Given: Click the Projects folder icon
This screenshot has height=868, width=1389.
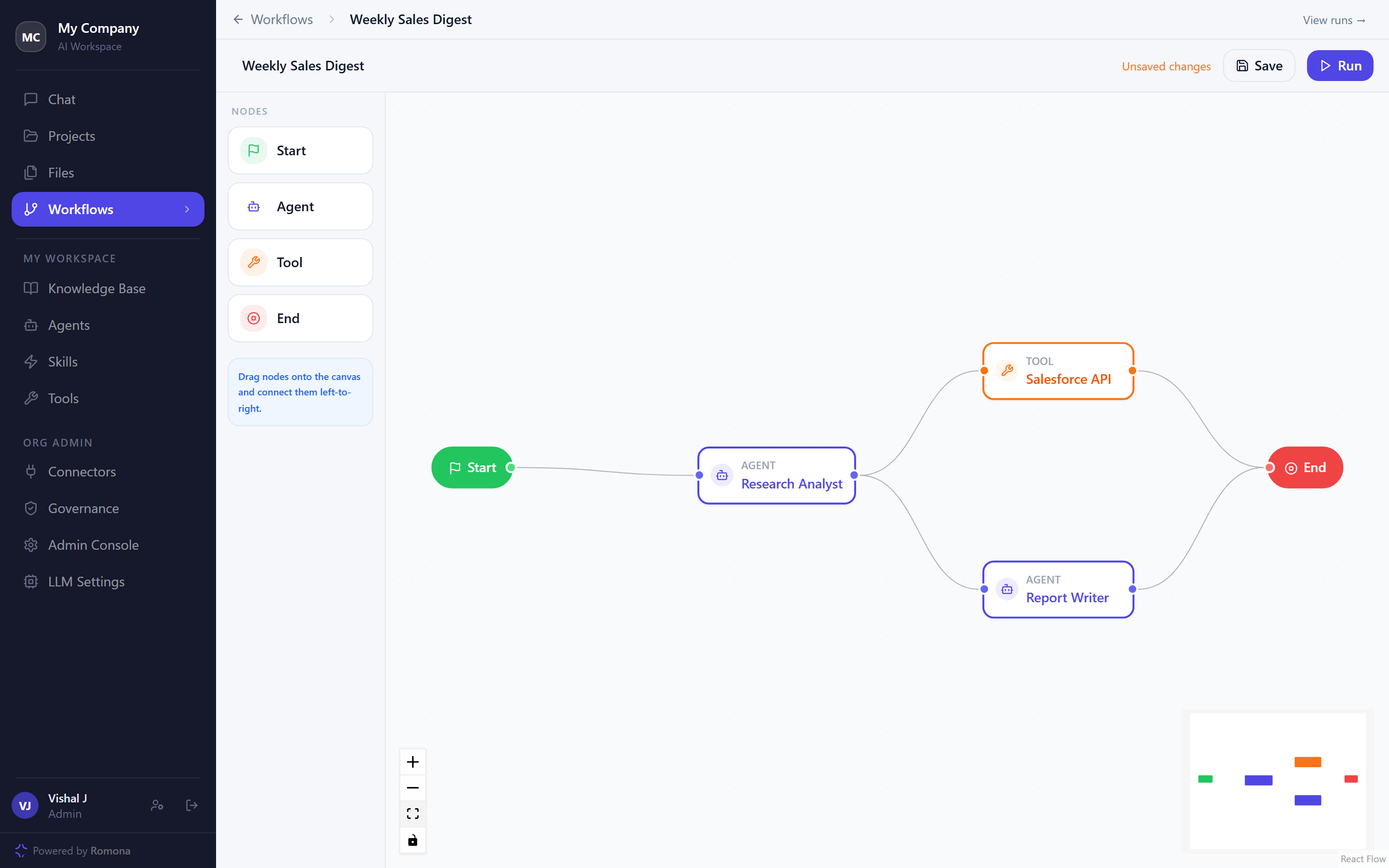Looking at the screenshot, I should (x=31, y=136).
